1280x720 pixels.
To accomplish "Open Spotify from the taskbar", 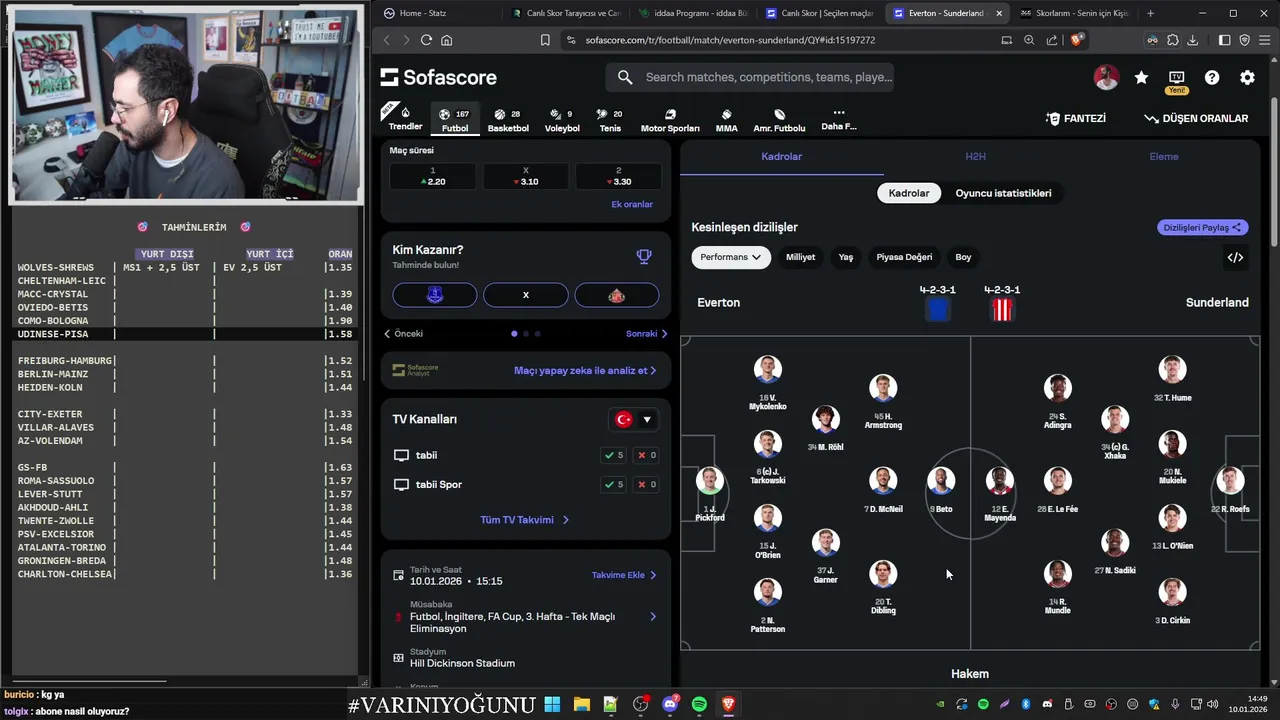I will pyautogui.click(x=699, y=704).
